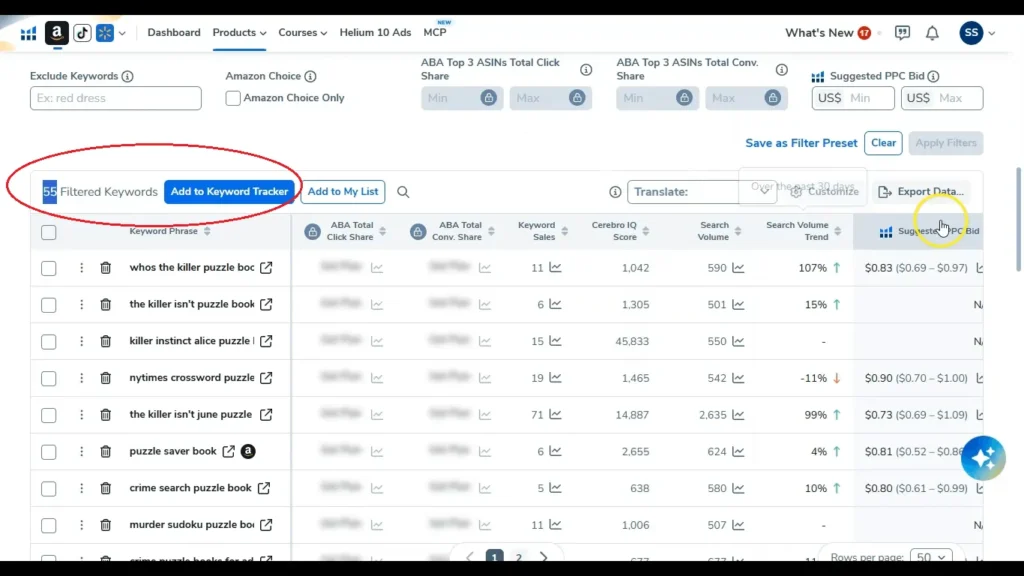Viewport: 1024px width, 576px height.
Task: Click Suggested PPC Bid Max field
Action: (942, 98)
